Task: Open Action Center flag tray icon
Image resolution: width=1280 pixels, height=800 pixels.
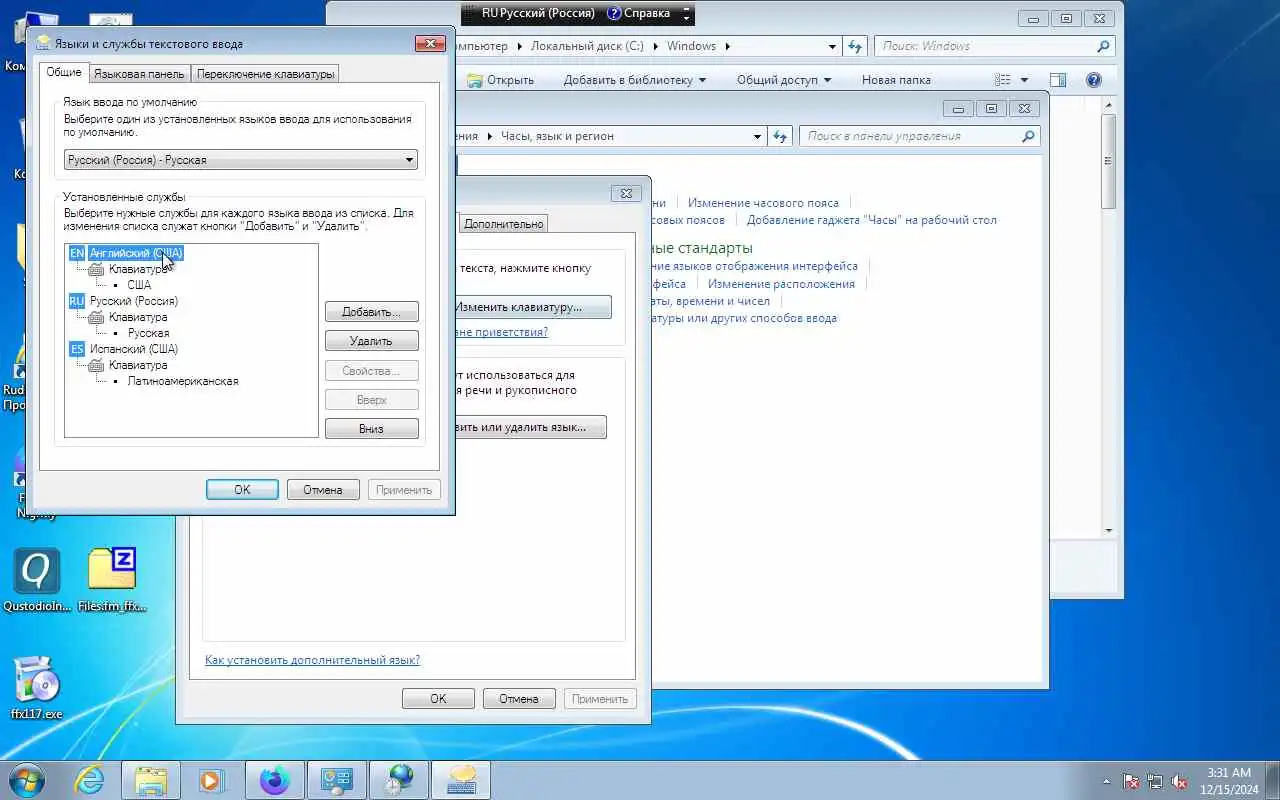Action: tap(1131, 781)
